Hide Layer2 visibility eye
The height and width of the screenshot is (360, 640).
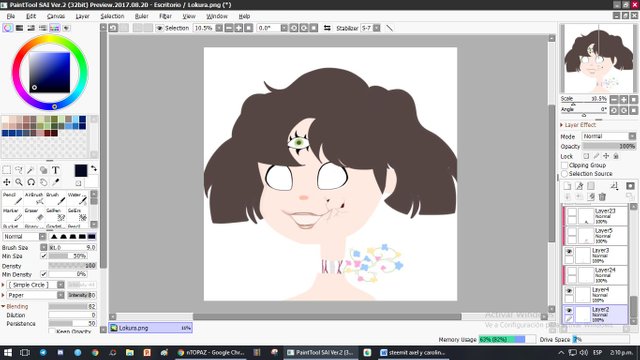(x=569, y=310)
